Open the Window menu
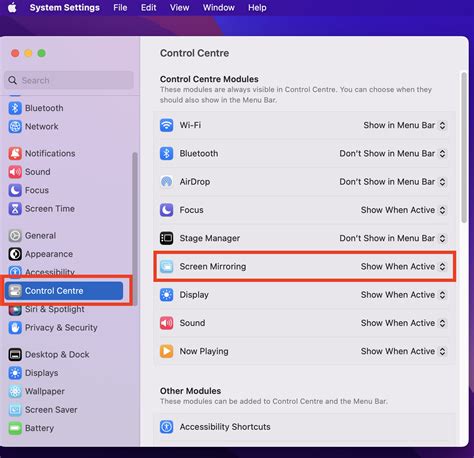The image size is (474, 458). tap(219, 7)
